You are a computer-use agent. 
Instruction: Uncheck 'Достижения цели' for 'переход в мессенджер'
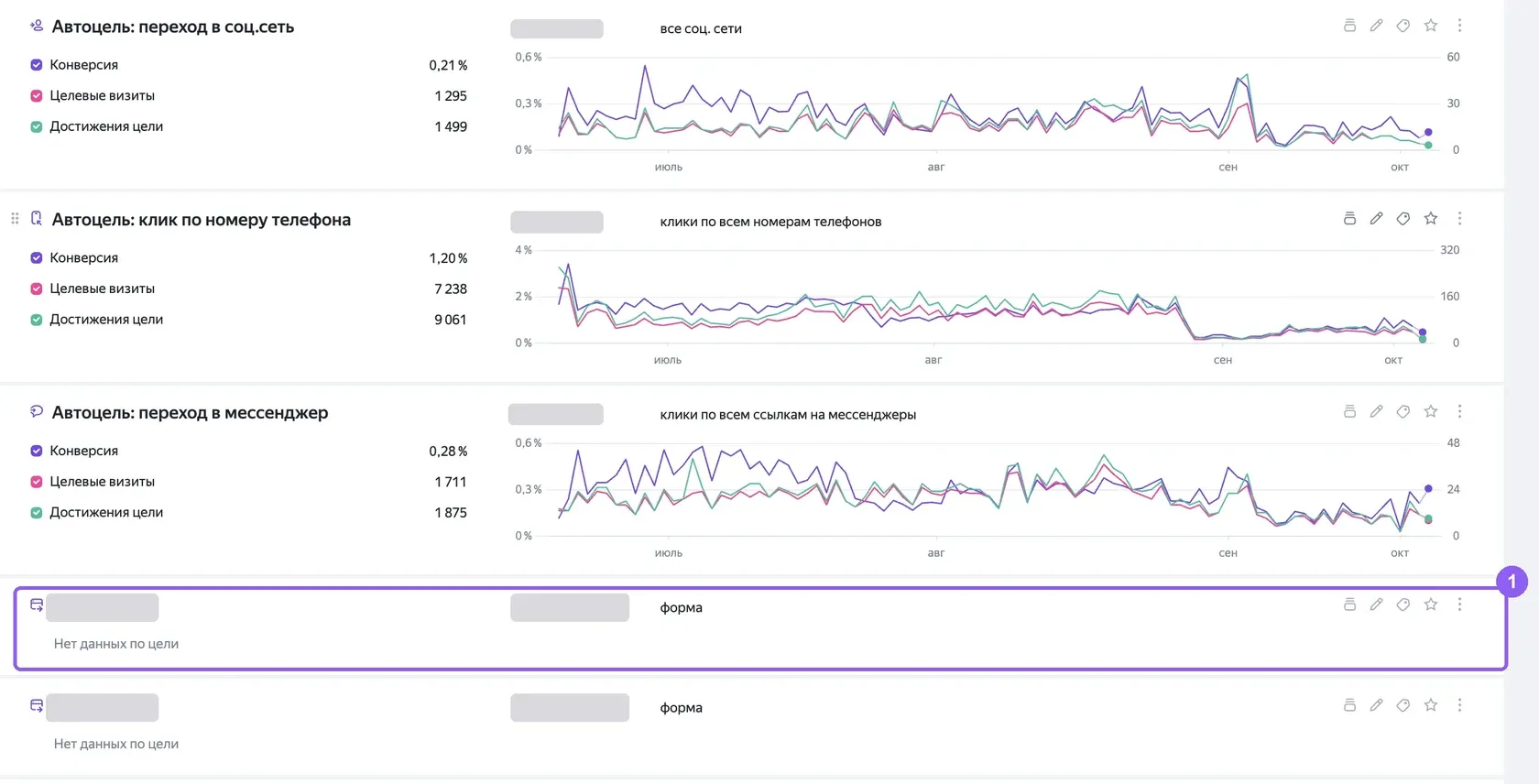[x=37, y=513]
